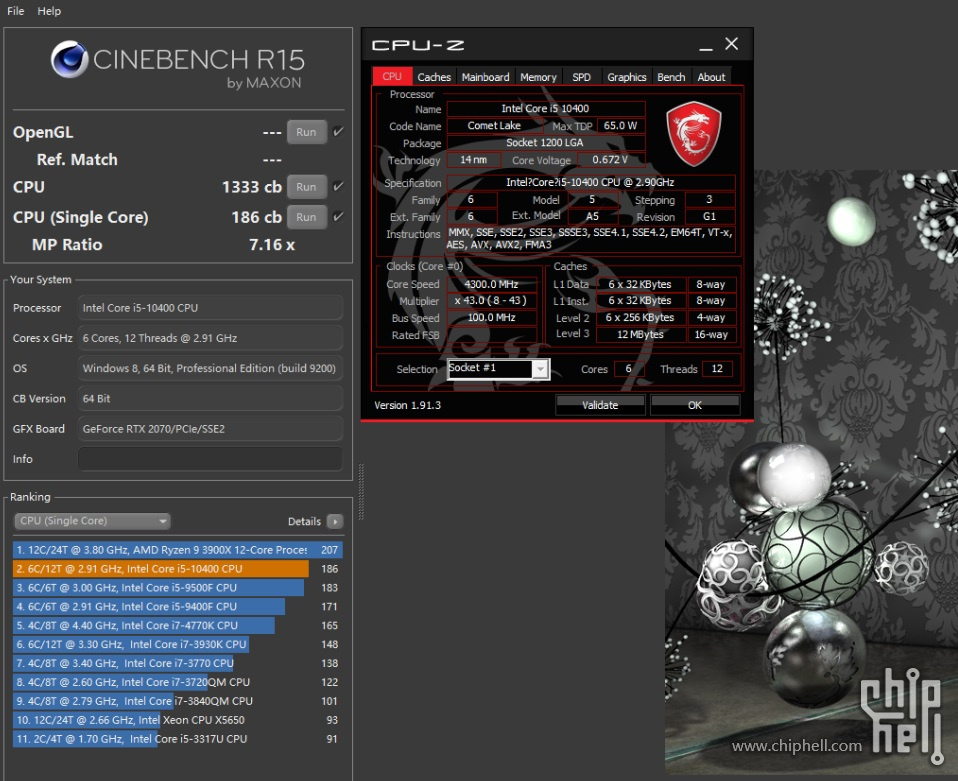Image resolution: width=958 pixels, height=781 pixels.
Task: Click OK to close CPU-Z
Action: (x=695, y=405)
